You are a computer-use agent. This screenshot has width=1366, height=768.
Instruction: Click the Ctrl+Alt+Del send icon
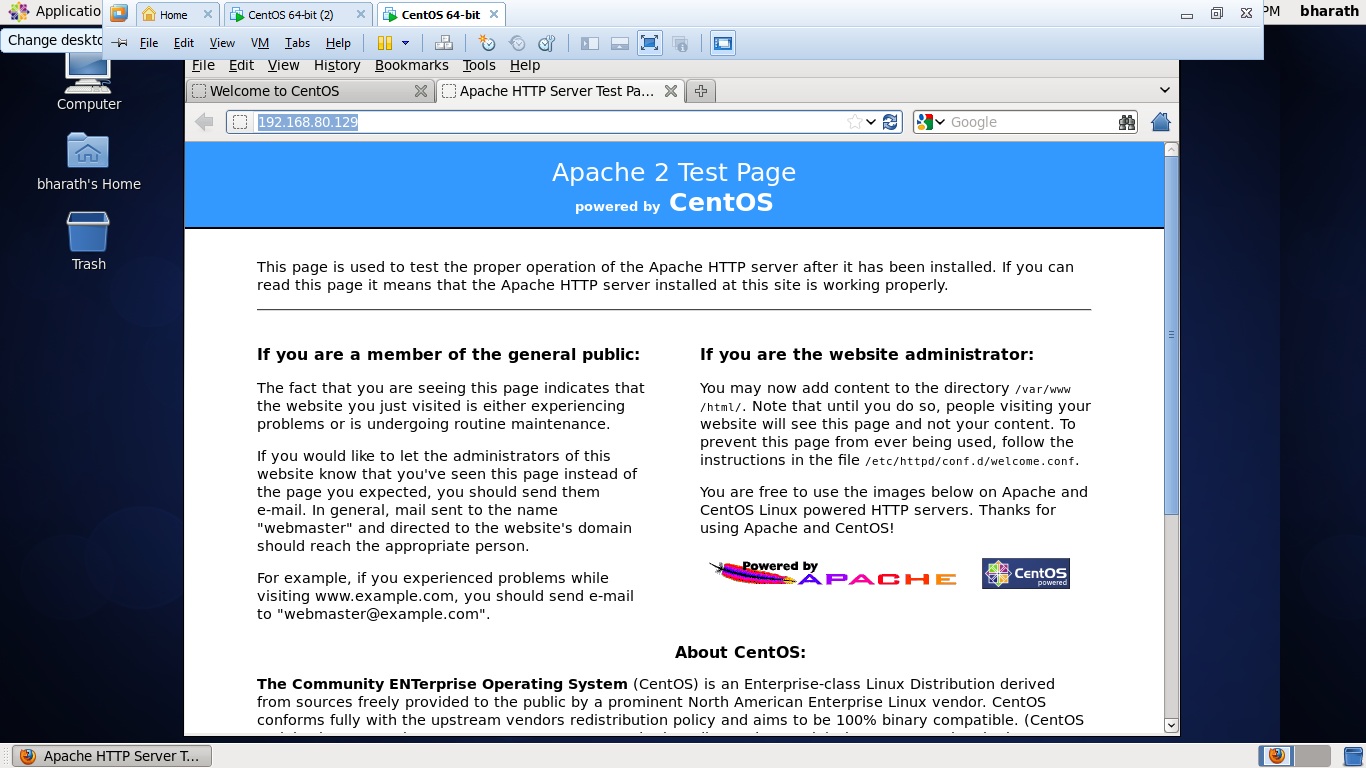[444, 43]
